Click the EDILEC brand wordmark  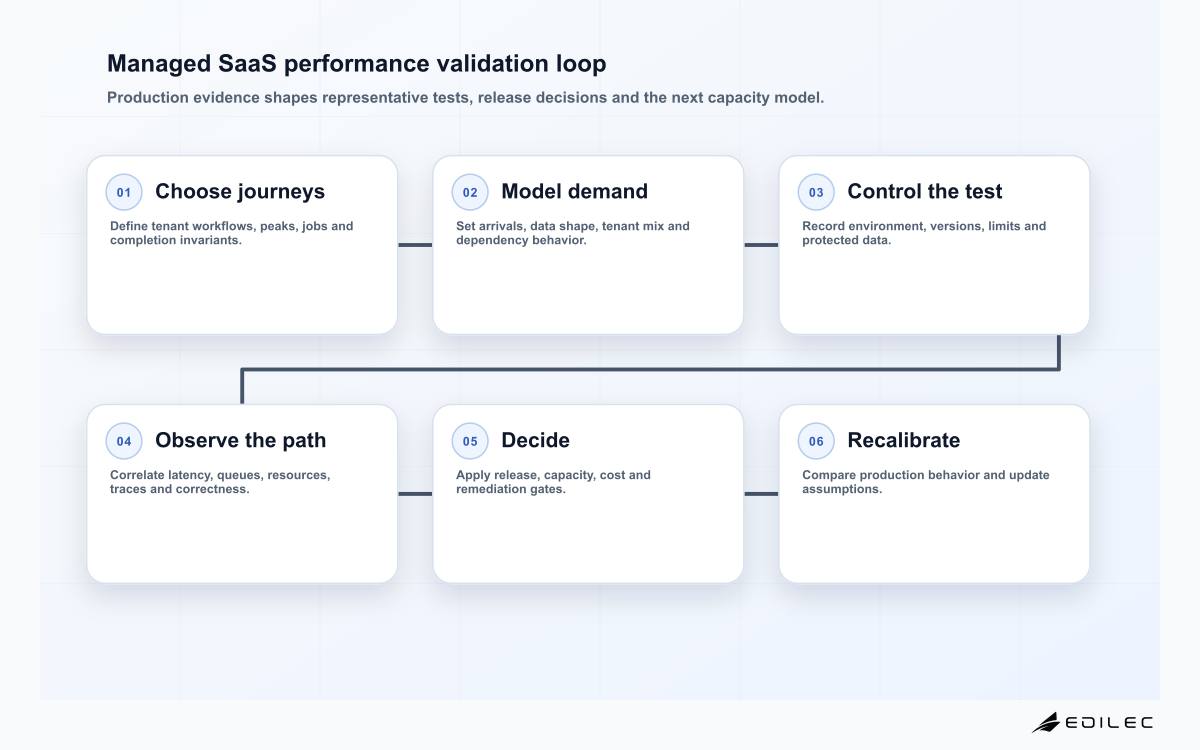point(1109,722)
